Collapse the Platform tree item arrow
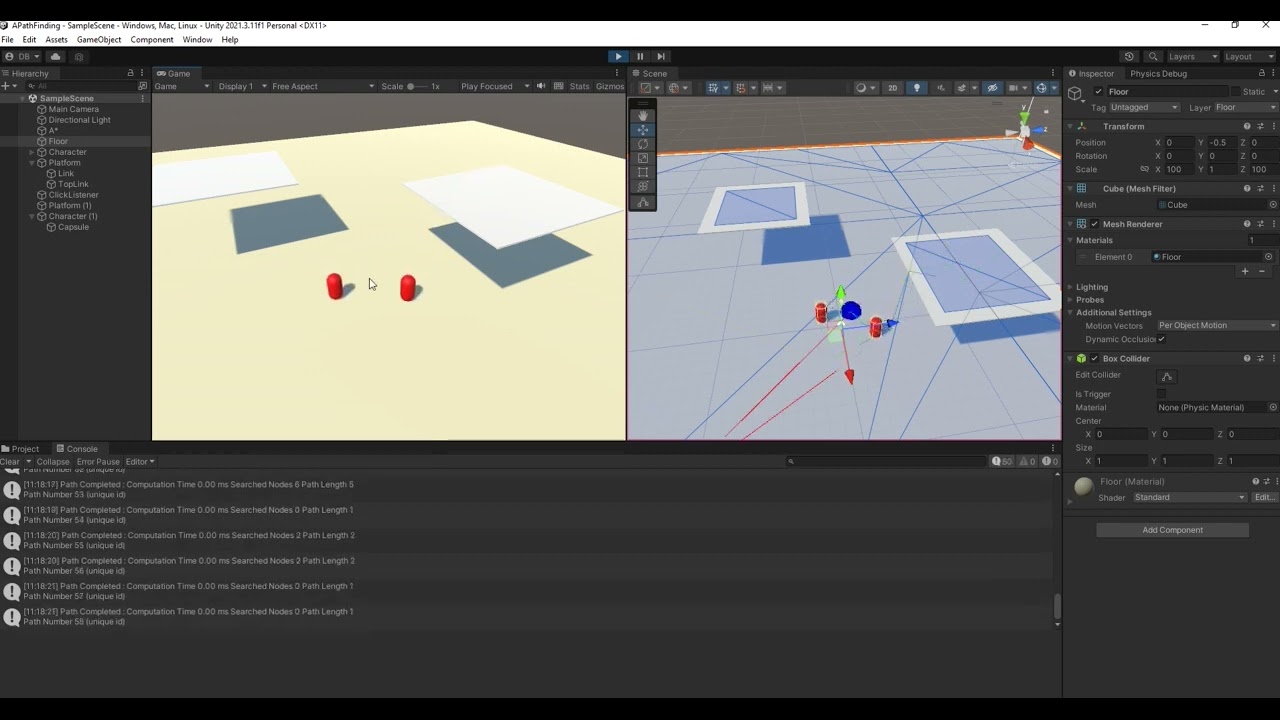The width and height of the screenshot is (1280, 720). [32, 163]
